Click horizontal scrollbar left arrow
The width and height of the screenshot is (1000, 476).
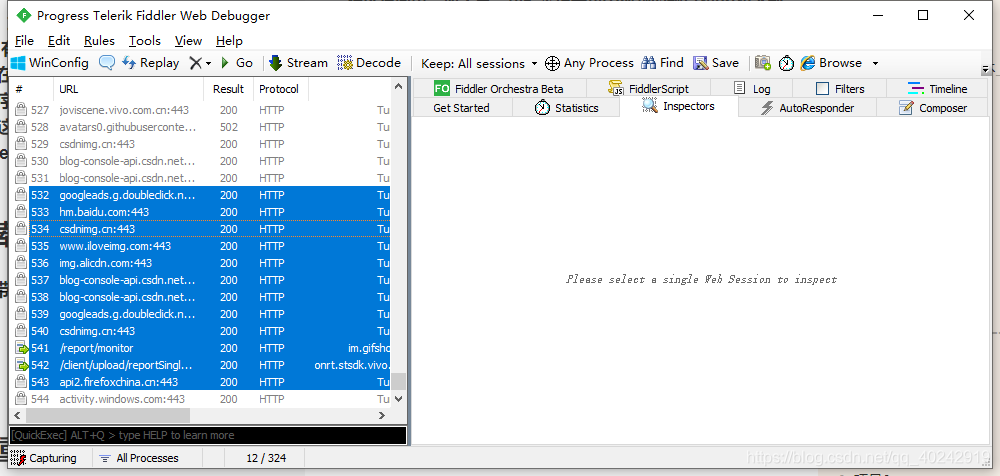point(17,415)
